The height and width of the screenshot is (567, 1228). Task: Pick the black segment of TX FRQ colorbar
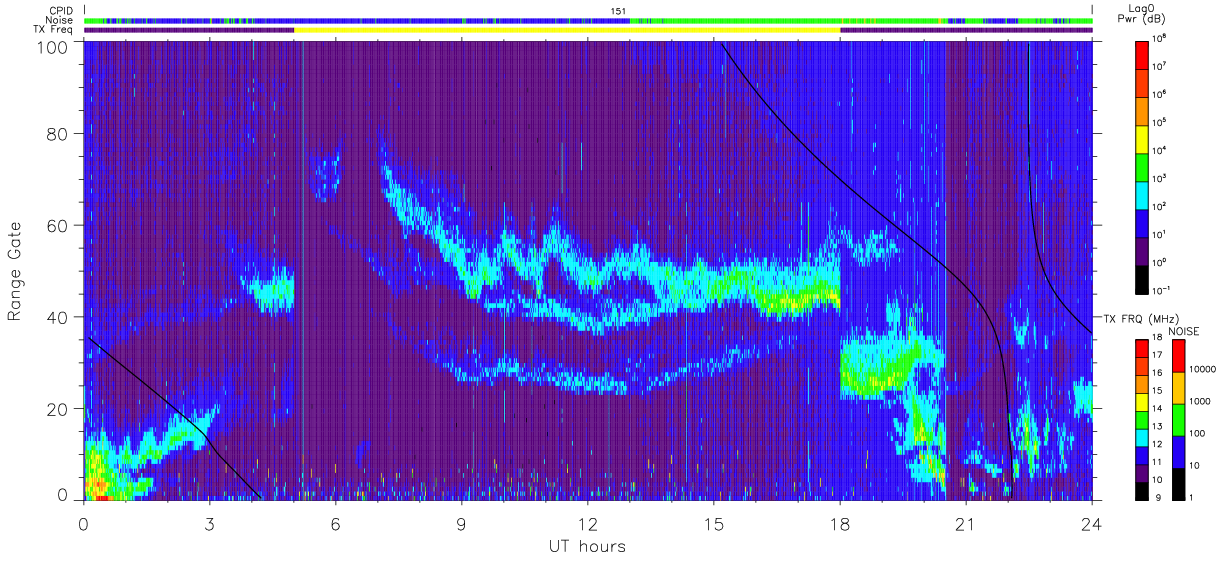(x=1143, y=490)
